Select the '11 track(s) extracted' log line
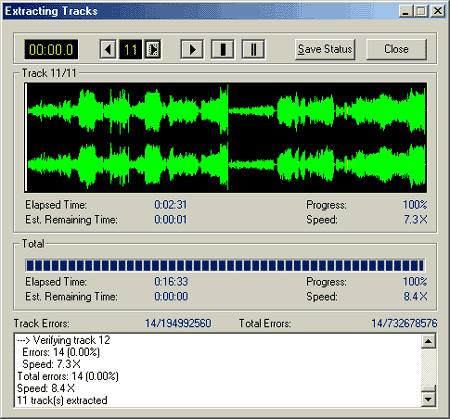 (x=62, y=400)
